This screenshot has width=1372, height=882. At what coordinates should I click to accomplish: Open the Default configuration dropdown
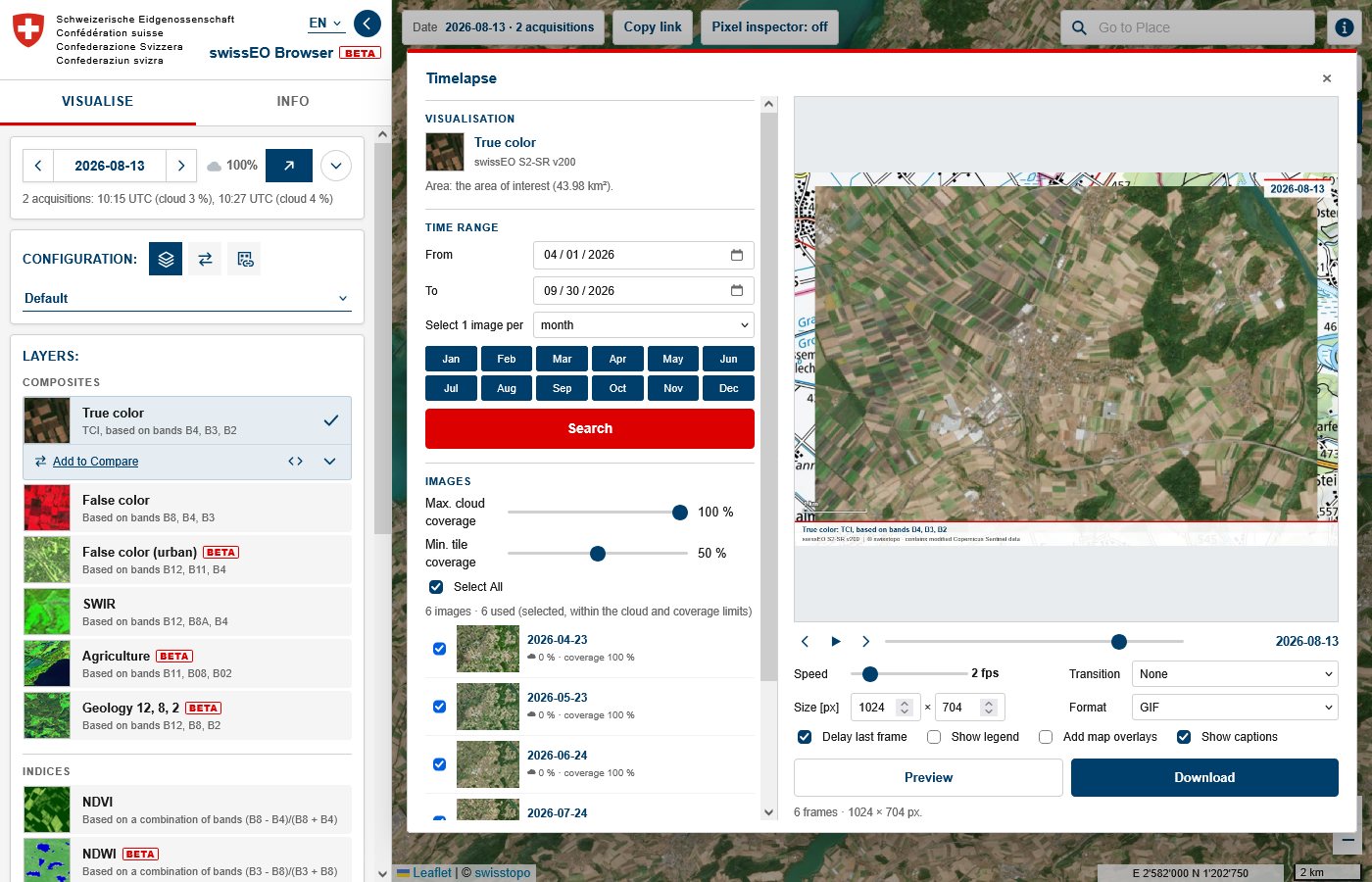[186, 299]
